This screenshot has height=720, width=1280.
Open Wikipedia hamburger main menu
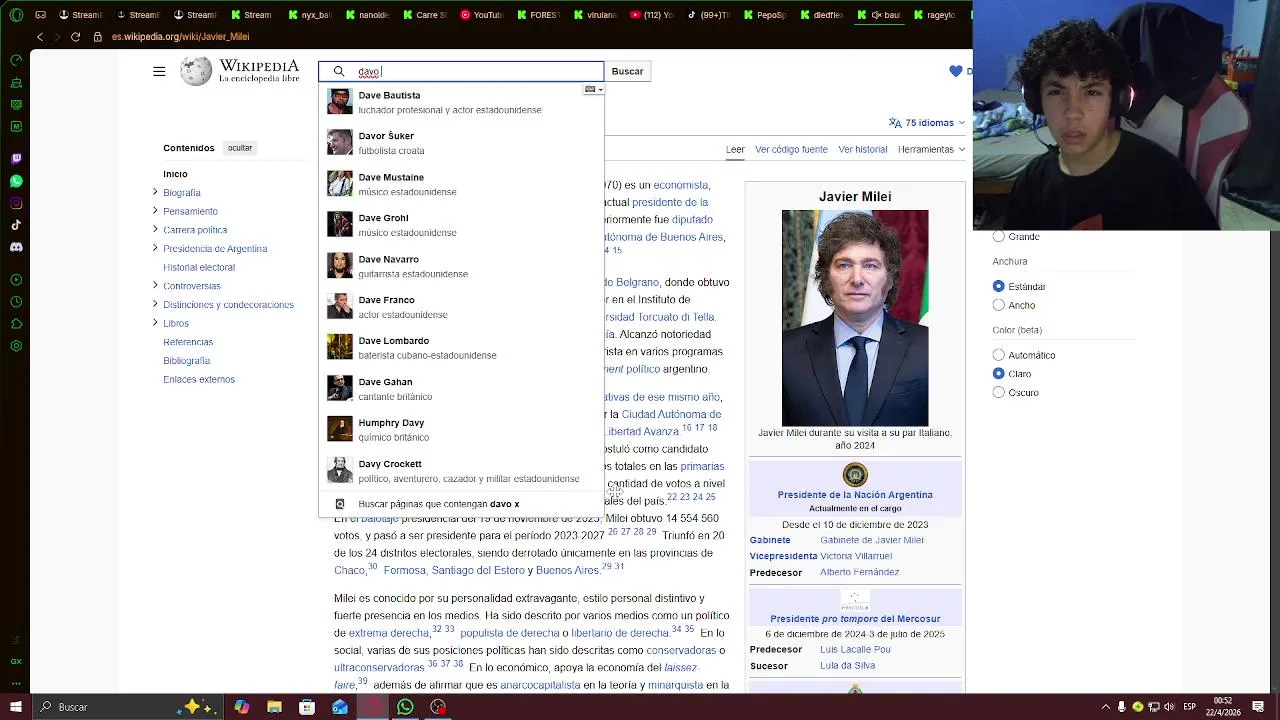(159, 71)
